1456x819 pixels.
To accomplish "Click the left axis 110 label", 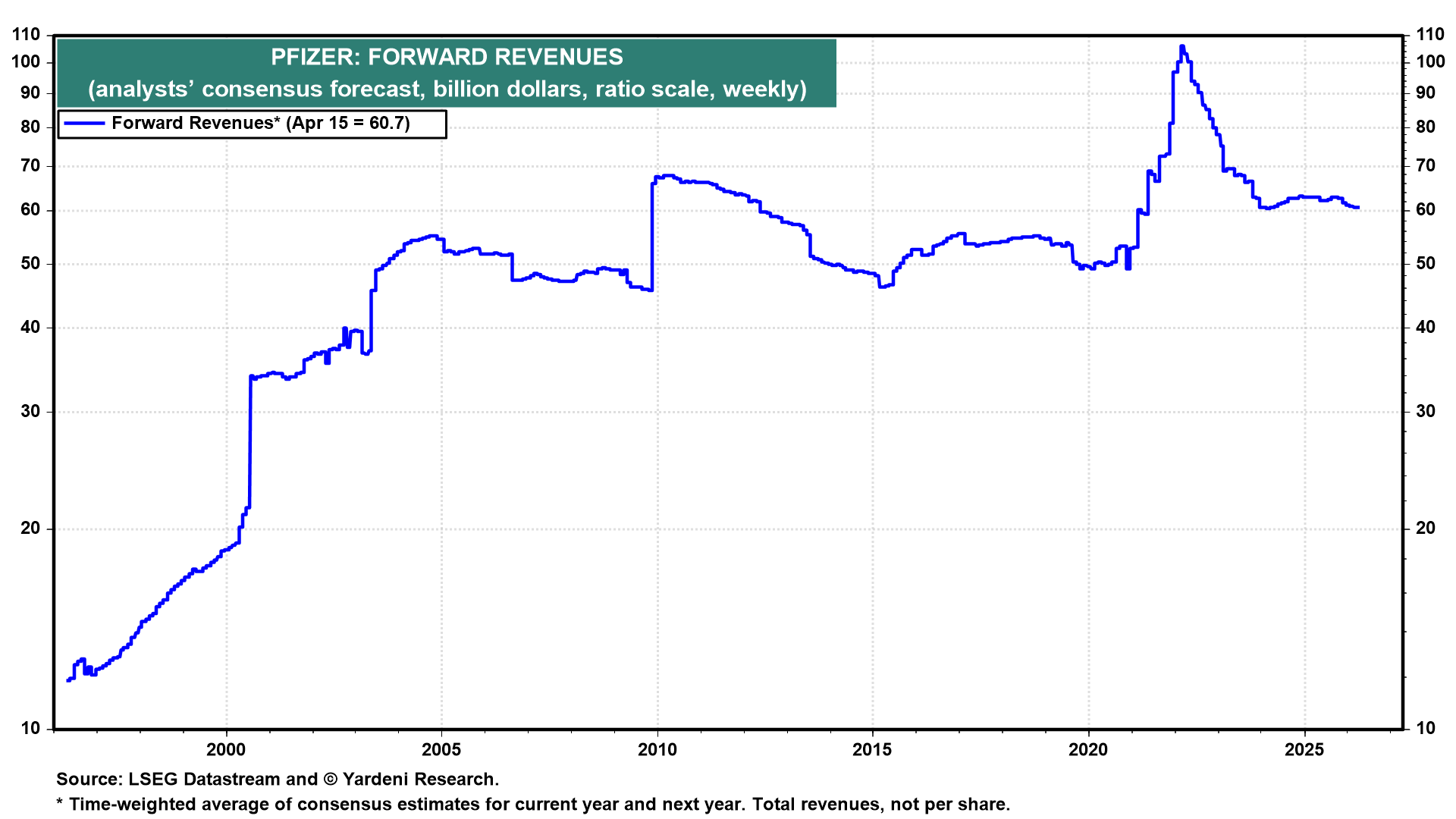I will click(x=26, y=35).
